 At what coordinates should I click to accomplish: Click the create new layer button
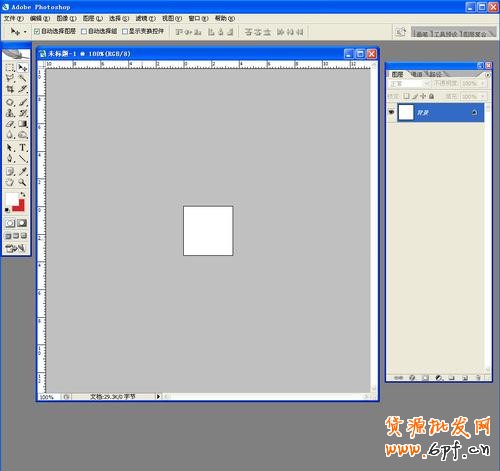pos(465,378)
